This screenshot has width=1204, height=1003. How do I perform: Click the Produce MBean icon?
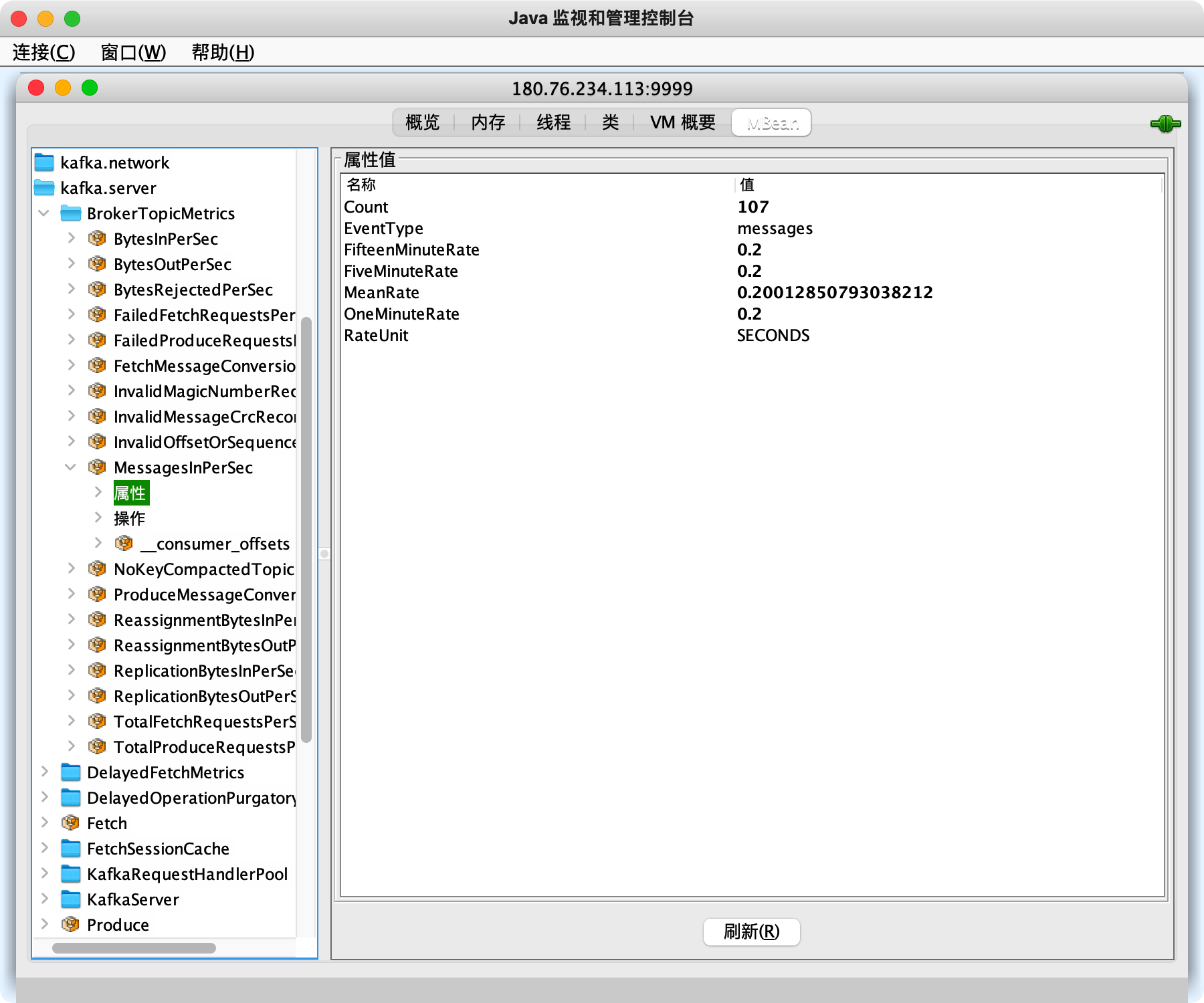[70, 925]
